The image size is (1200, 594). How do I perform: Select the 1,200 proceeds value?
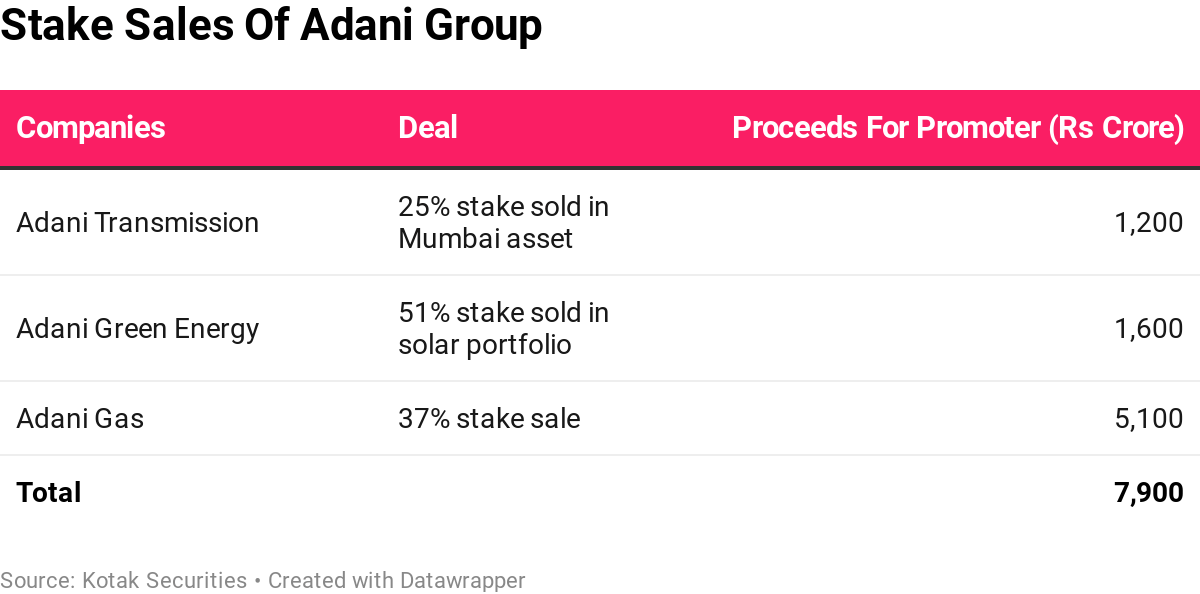1148,222
